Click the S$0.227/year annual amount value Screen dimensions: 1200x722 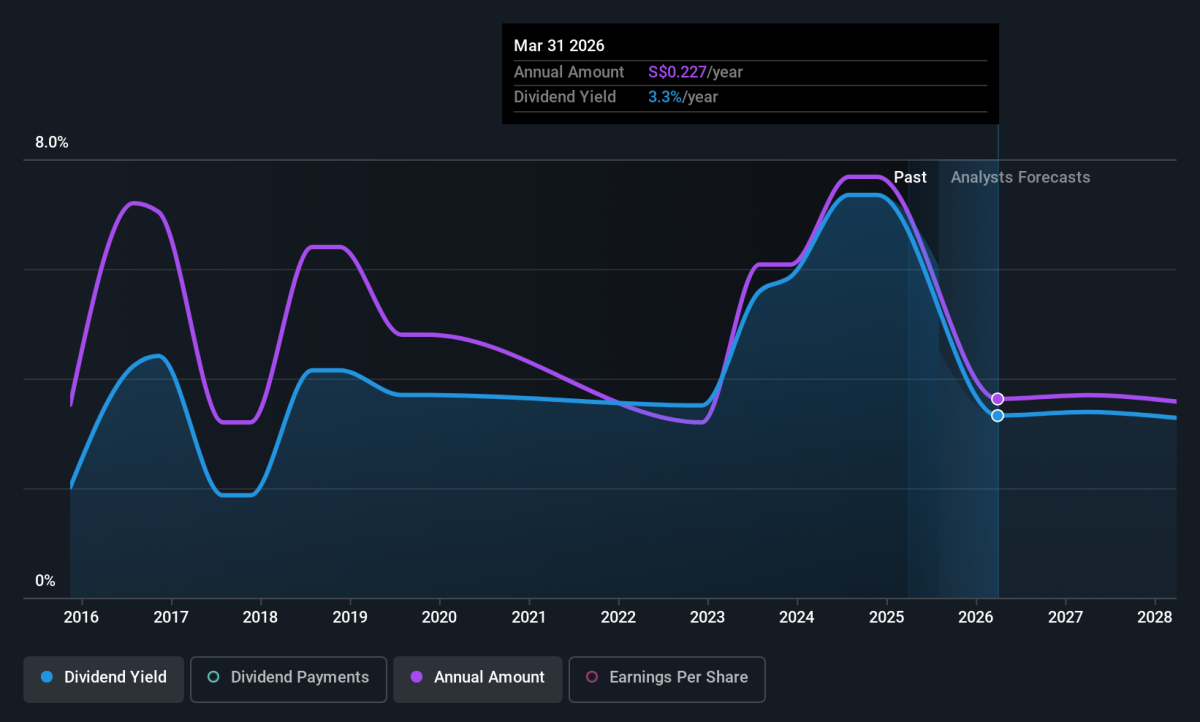tap(695, 72)
